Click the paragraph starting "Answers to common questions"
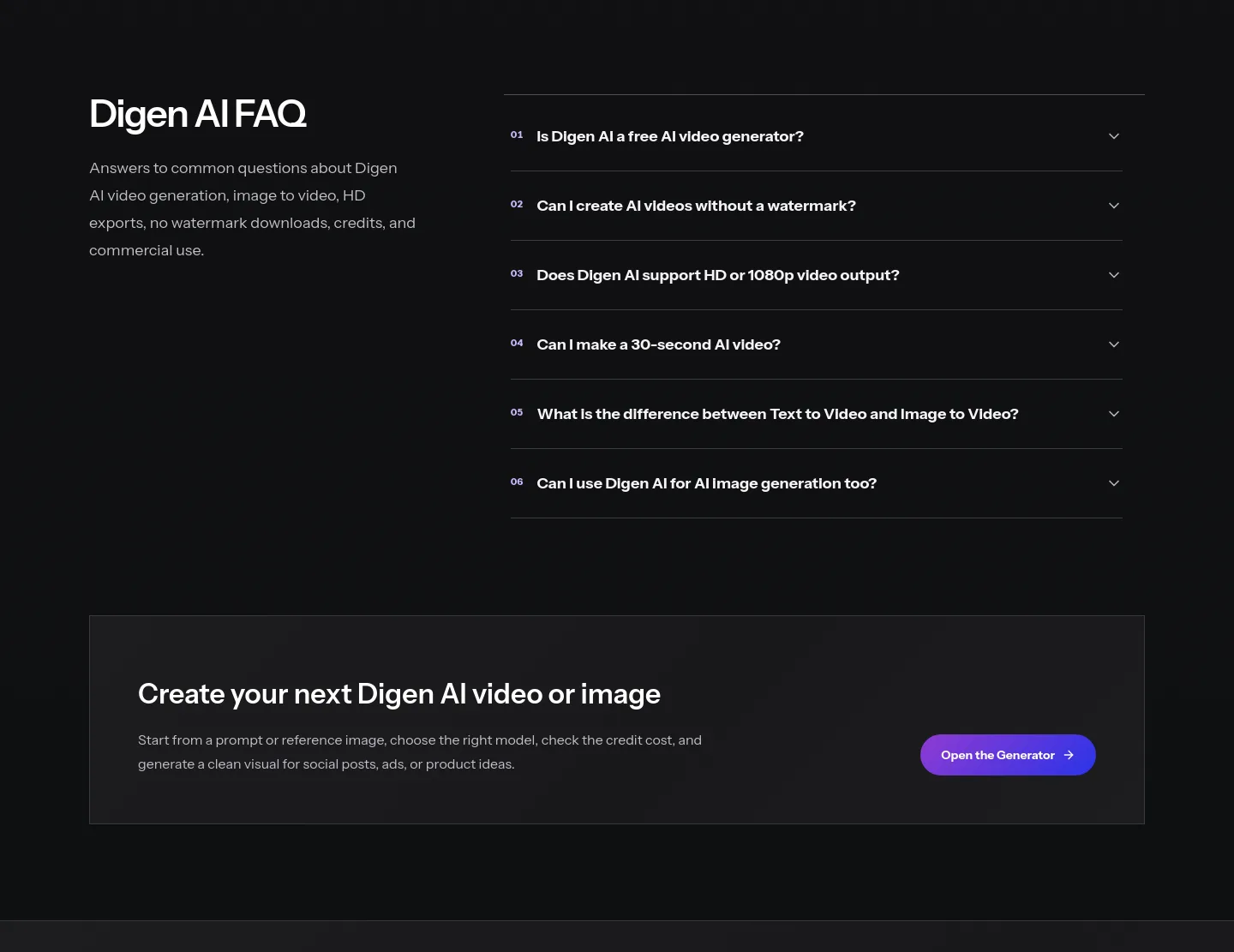The height and width of the screenshot is (952, 1234). click(253, 209)
